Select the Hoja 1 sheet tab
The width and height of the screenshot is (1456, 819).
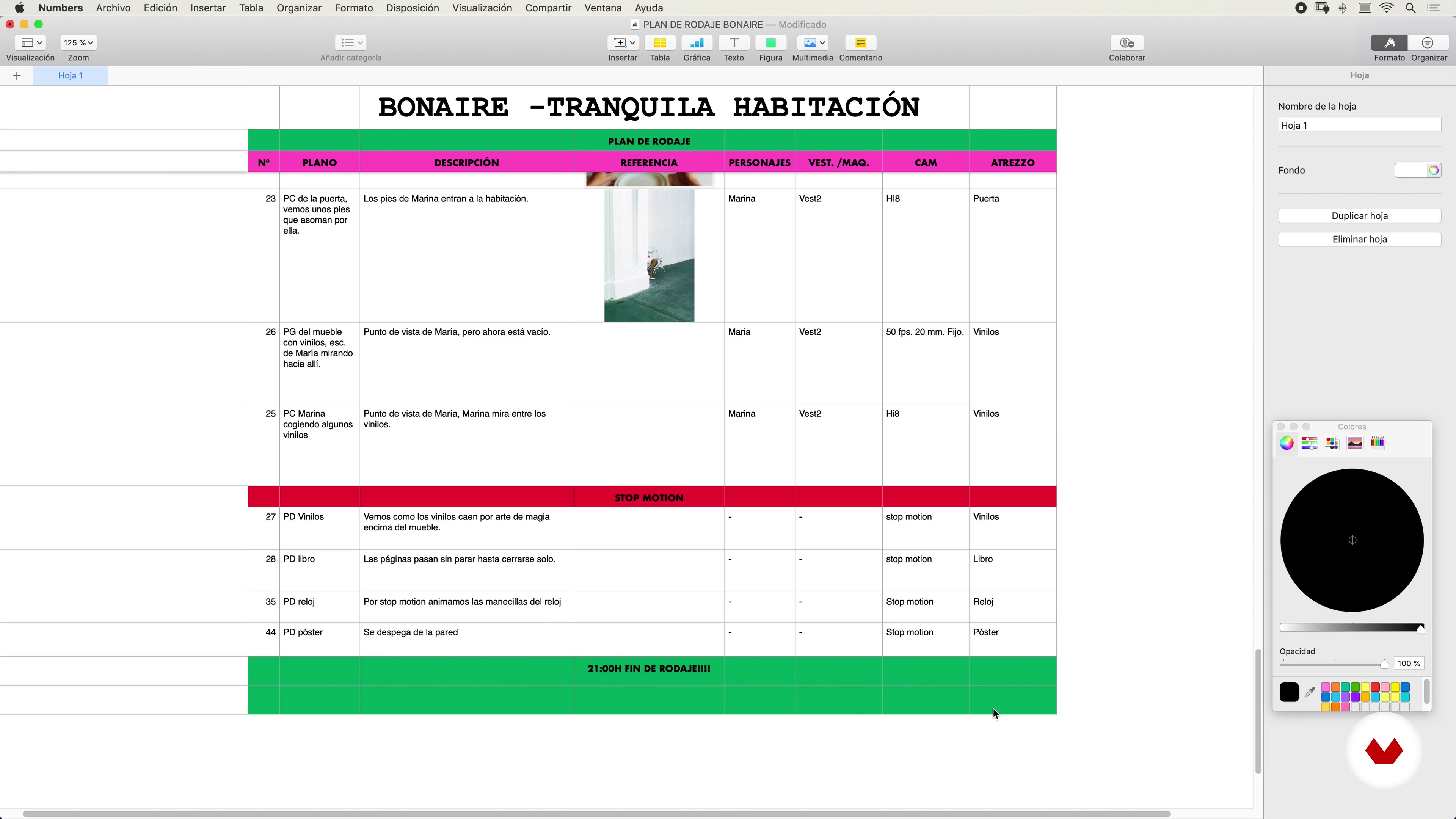click(71, 76)
